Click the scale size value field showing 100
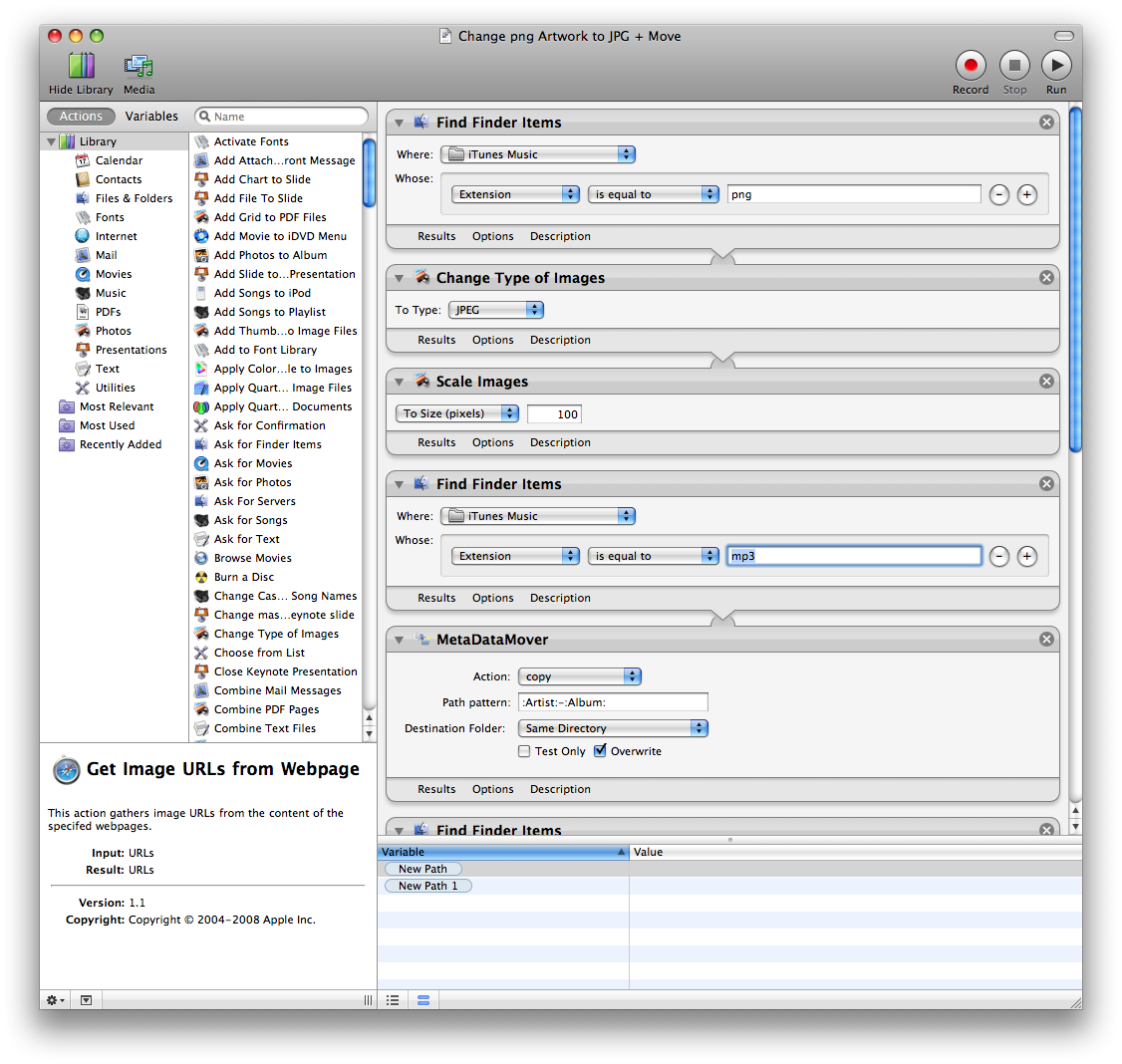Viewport: 1122px width, 1064px height. (x=554, y=414)
